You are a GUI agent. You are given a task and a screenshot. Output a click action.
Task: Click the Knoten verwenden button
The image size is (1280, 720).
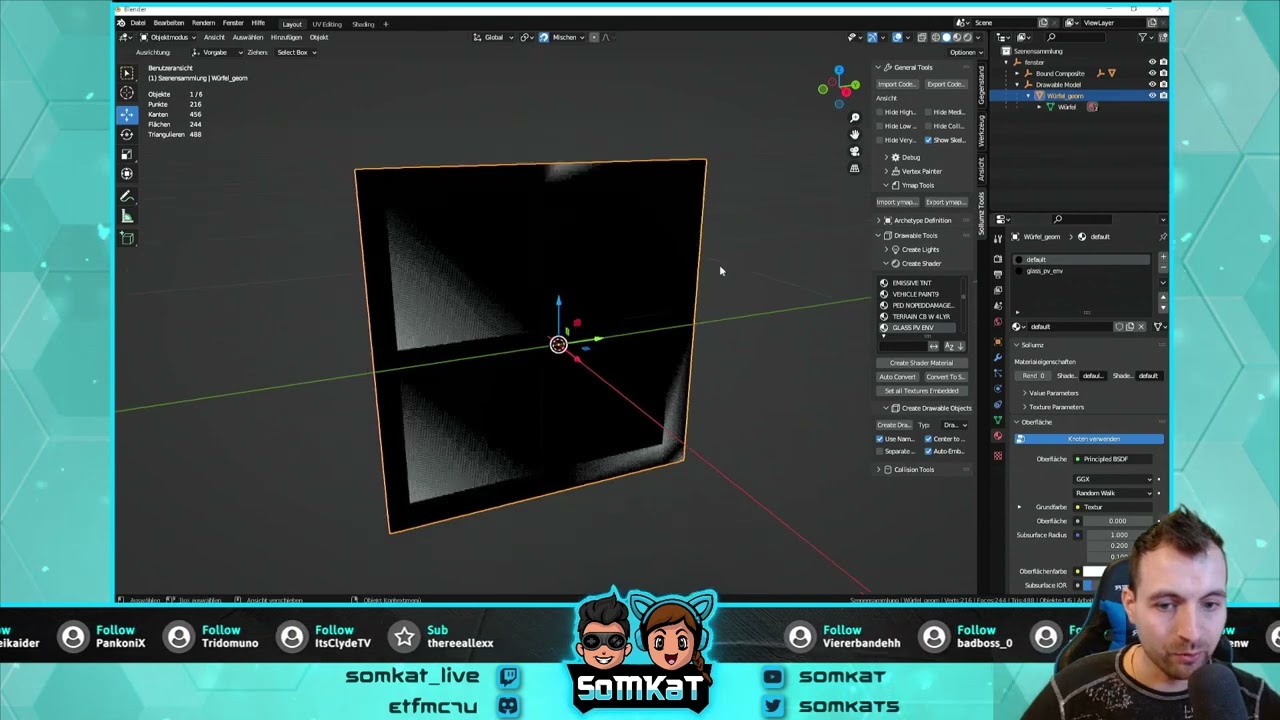point(1090,439)
